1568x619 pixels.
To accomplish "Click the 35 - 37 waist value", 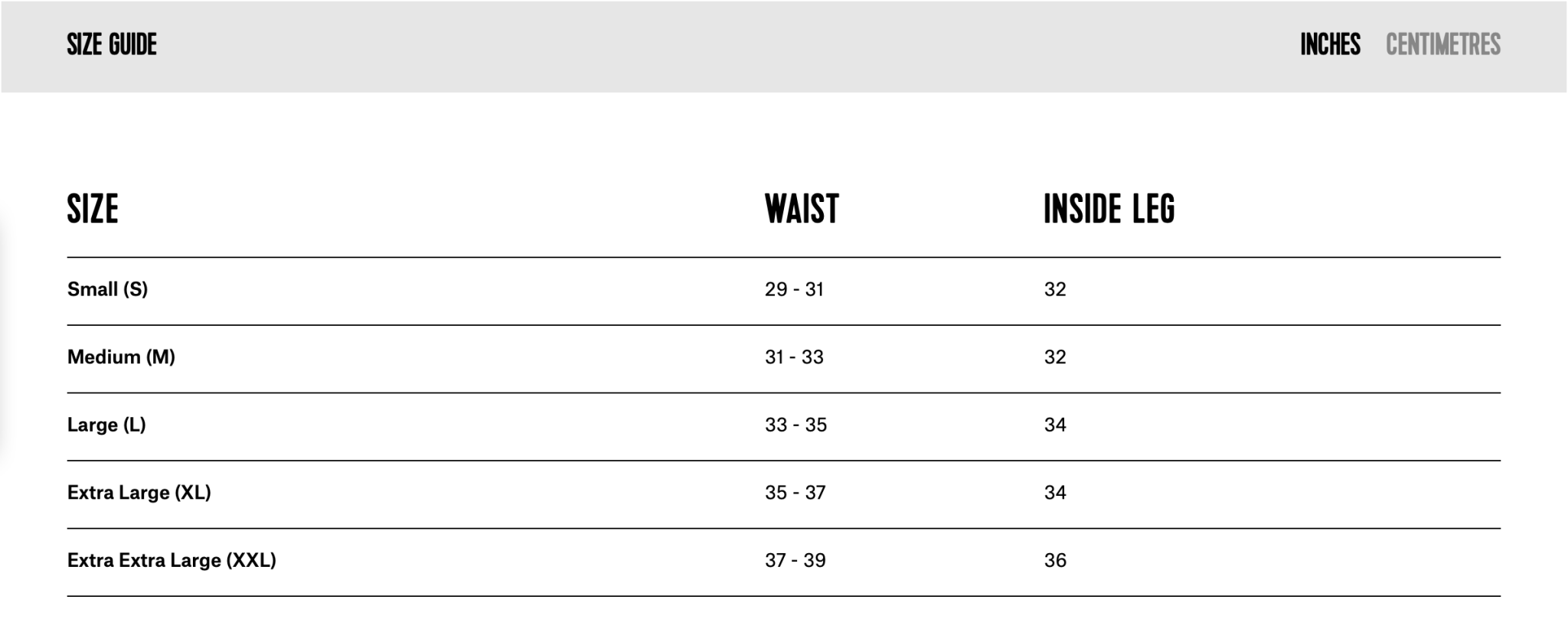I will coord(795,492).
